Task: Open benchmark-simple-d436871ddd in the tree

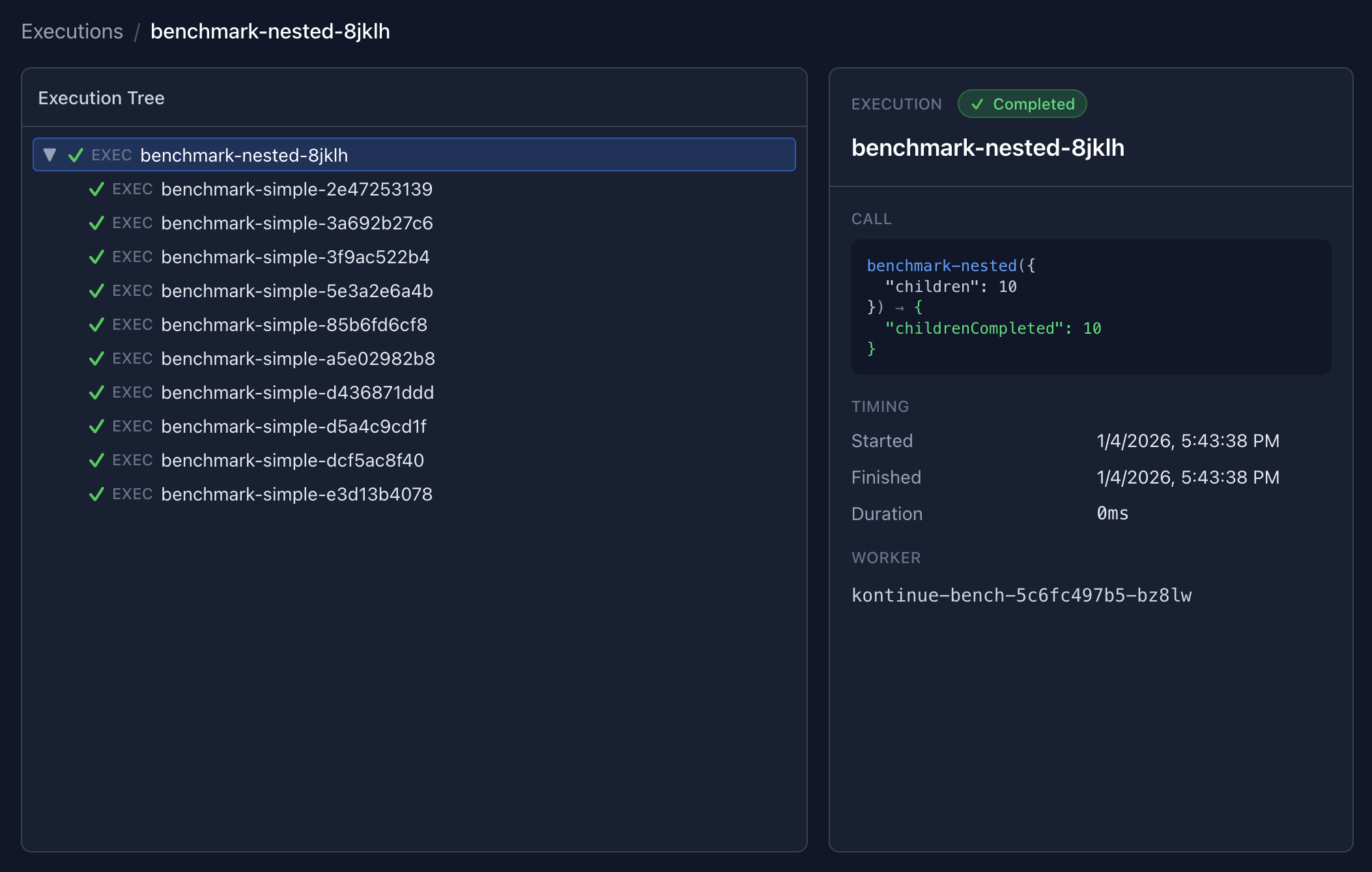Action: click(297, 393)
